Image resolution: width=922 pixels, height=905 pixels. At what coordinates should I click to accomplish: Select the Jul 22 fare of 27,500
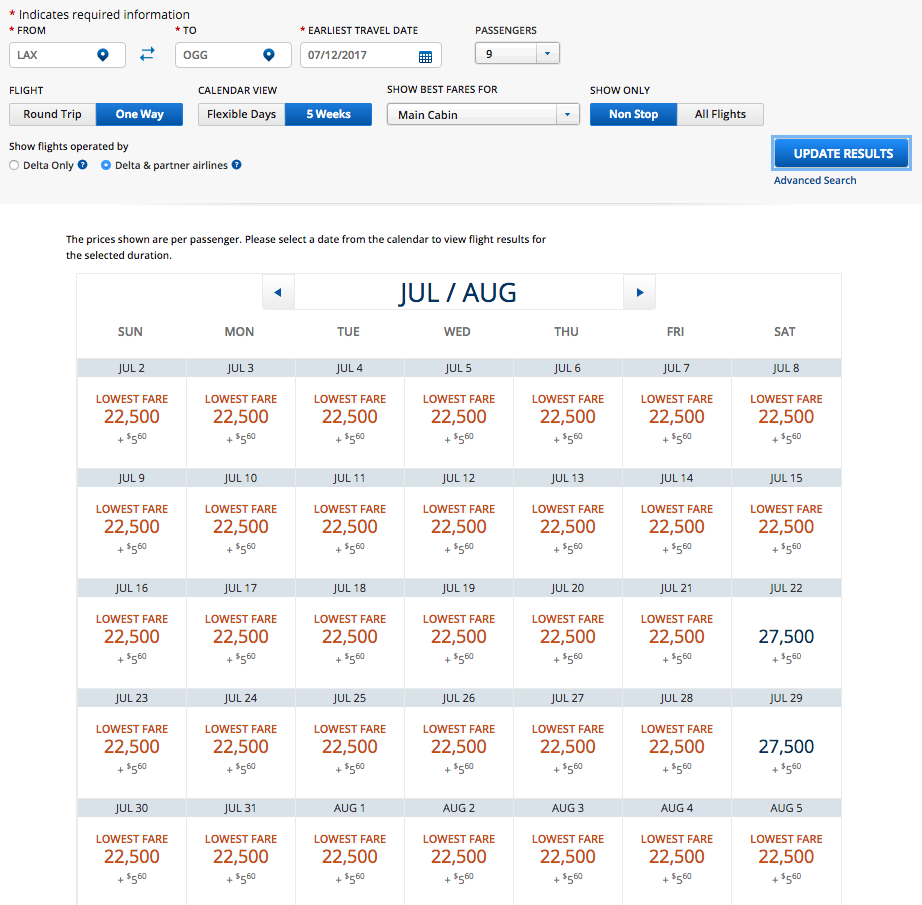(x=786, y=637)
